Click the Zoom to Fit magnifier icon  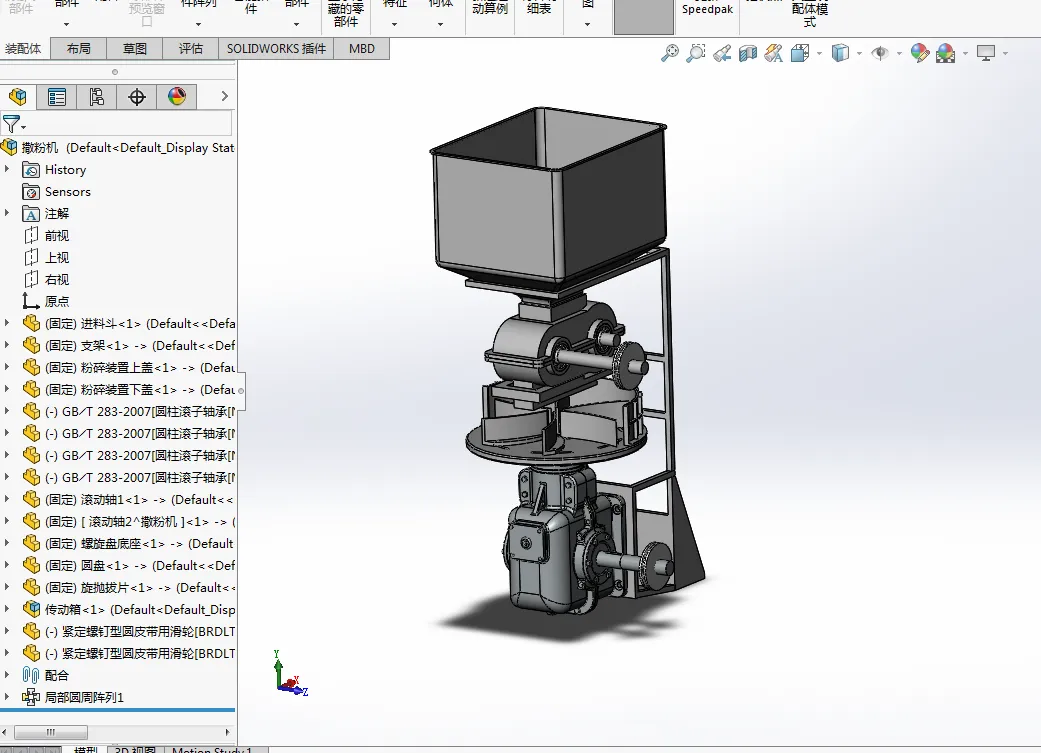tap(670, 54)
